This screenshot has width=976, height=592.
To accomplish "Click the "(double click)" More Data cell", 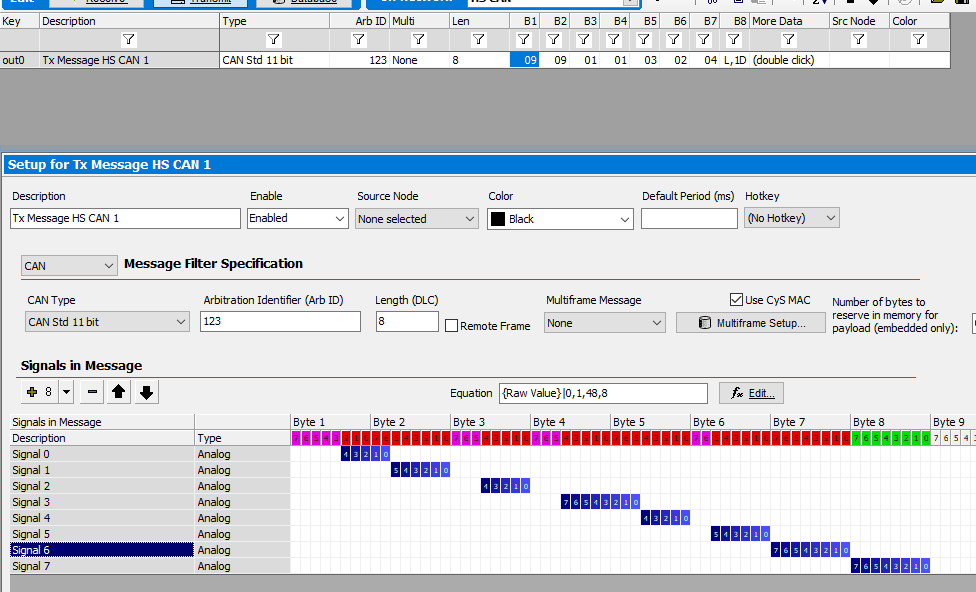I will [789, 60].
